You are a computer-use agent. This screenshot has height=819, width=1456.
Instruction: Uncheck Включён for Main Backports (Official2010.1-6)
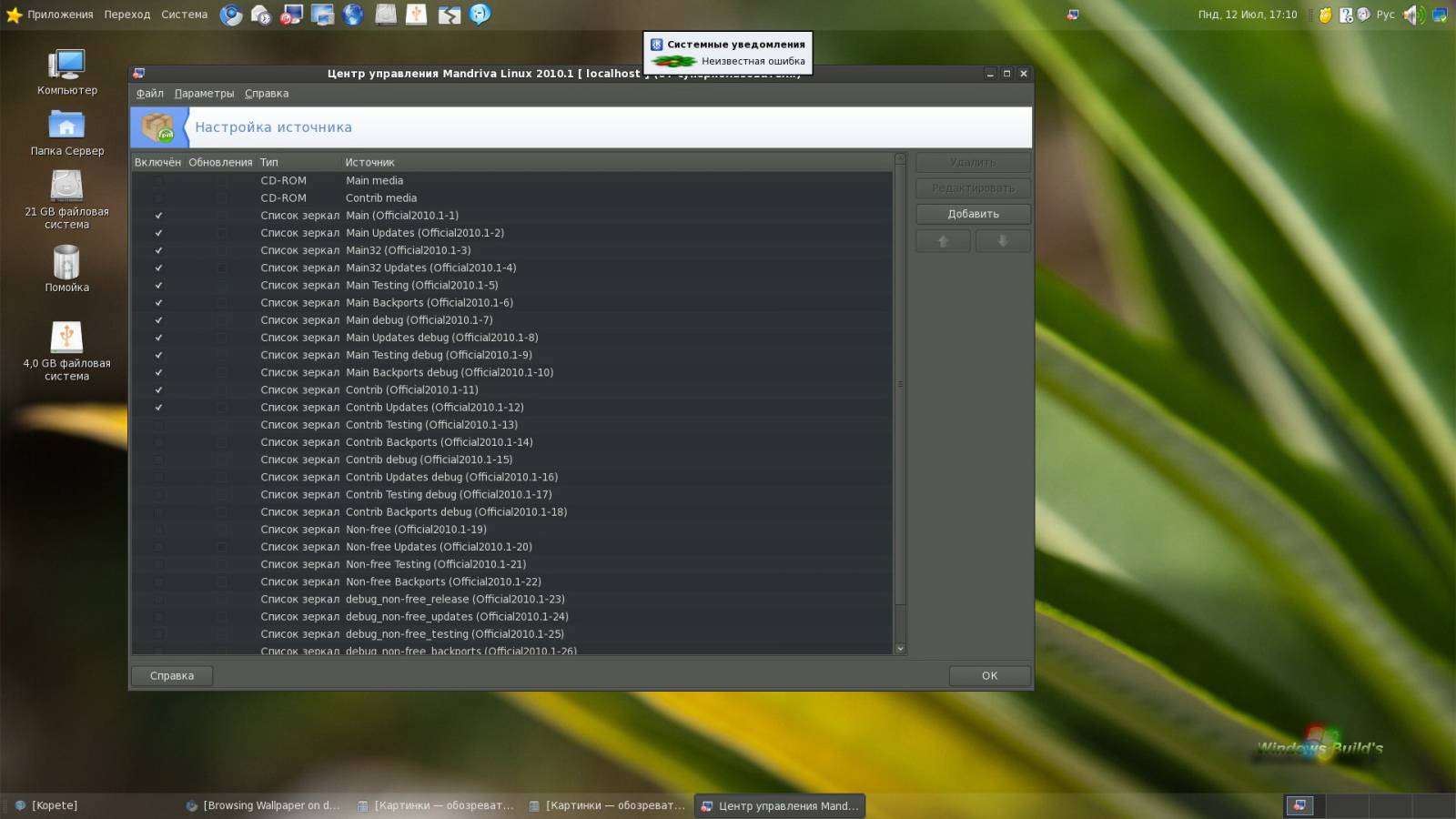click(x=158, y=302)
